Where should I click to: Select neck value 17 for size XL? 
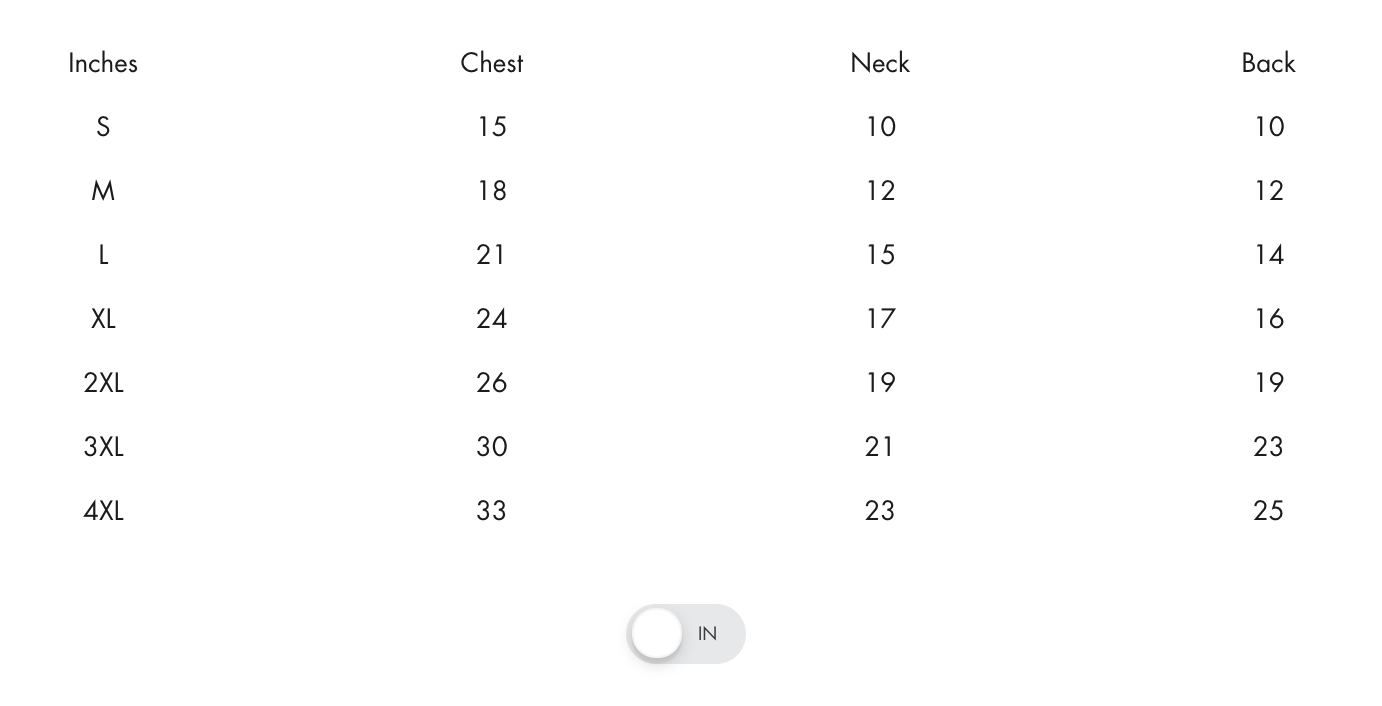coord(880,319)
